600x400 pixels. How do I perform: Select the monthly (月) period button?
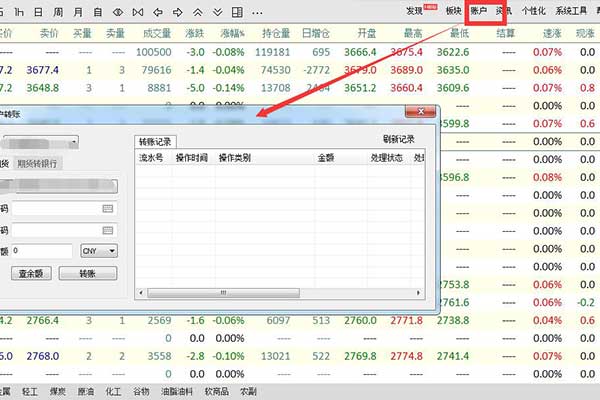tap(78, 12)
